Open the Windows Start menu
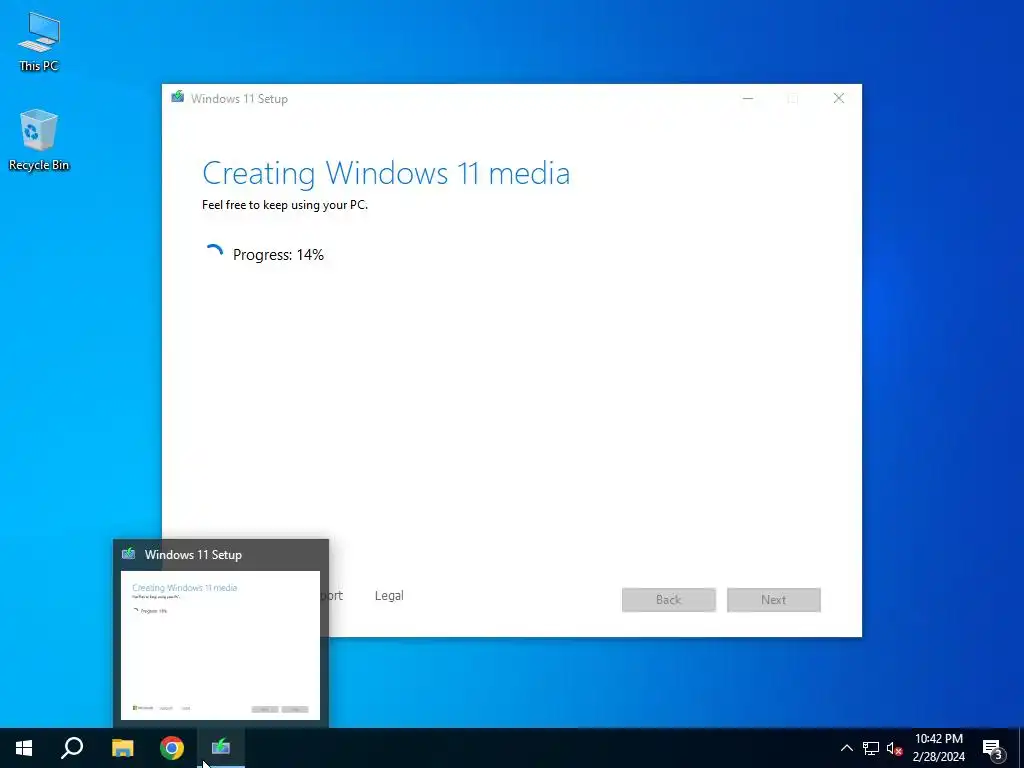The image size is (1024, 768). [24, 748]
